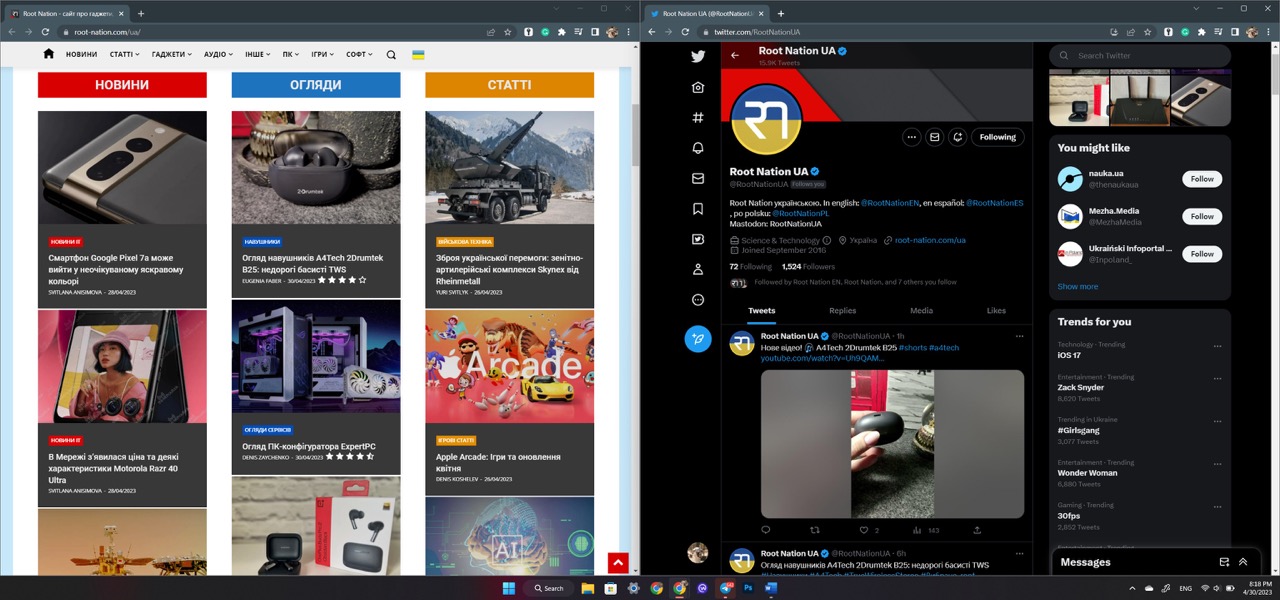Switch to the Replies tab
The image size is (1280, 600).
(x=843, y=310)
